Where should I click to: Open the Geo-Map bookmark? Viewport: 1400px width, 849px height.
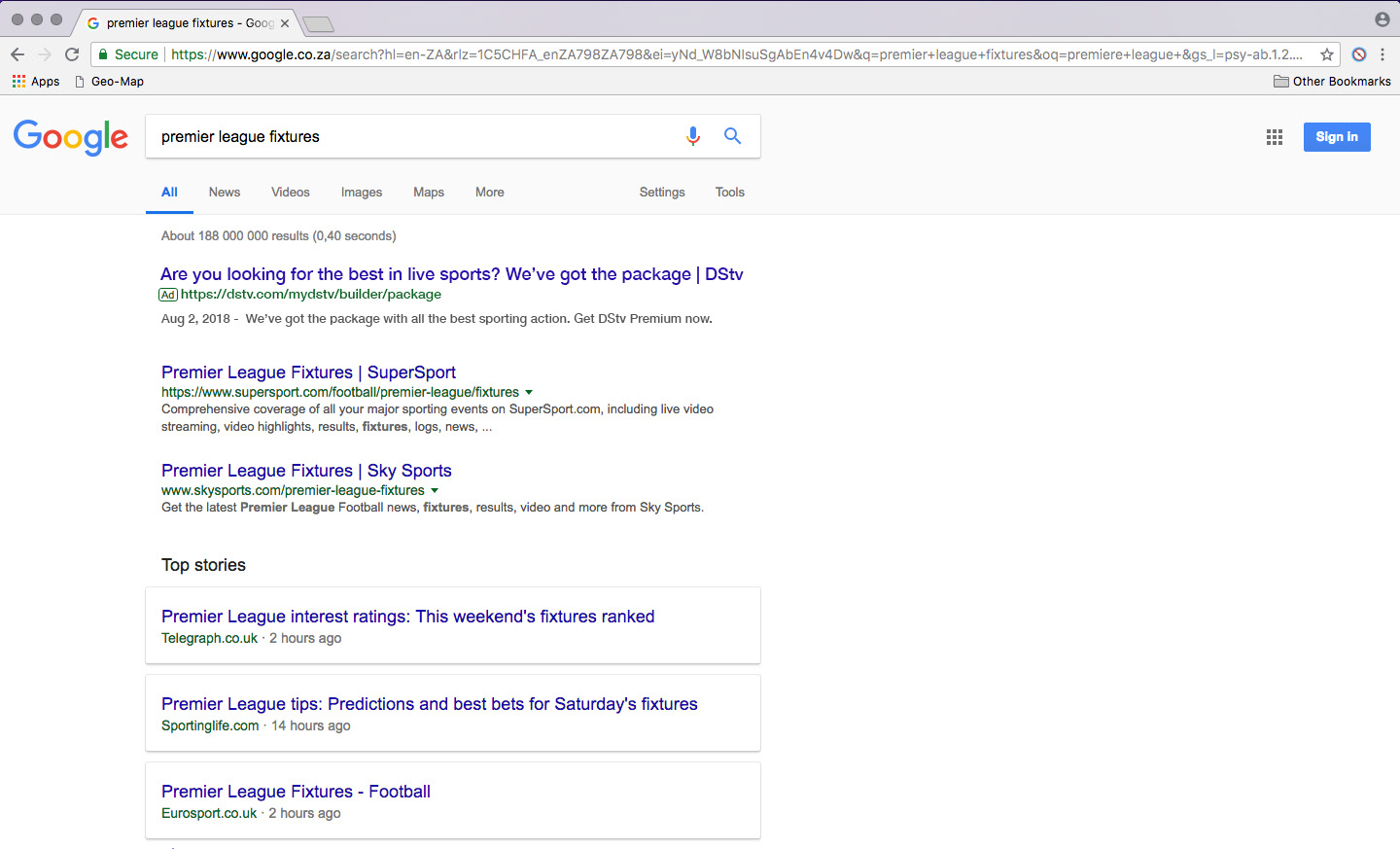(x=109, y=82)
